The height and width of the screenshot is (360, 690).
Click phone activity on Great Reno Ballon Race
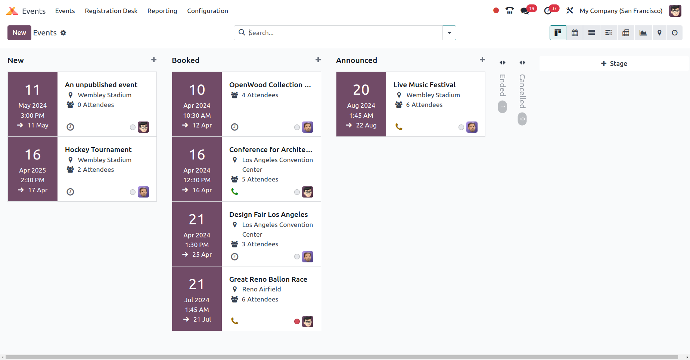point(235,321)
